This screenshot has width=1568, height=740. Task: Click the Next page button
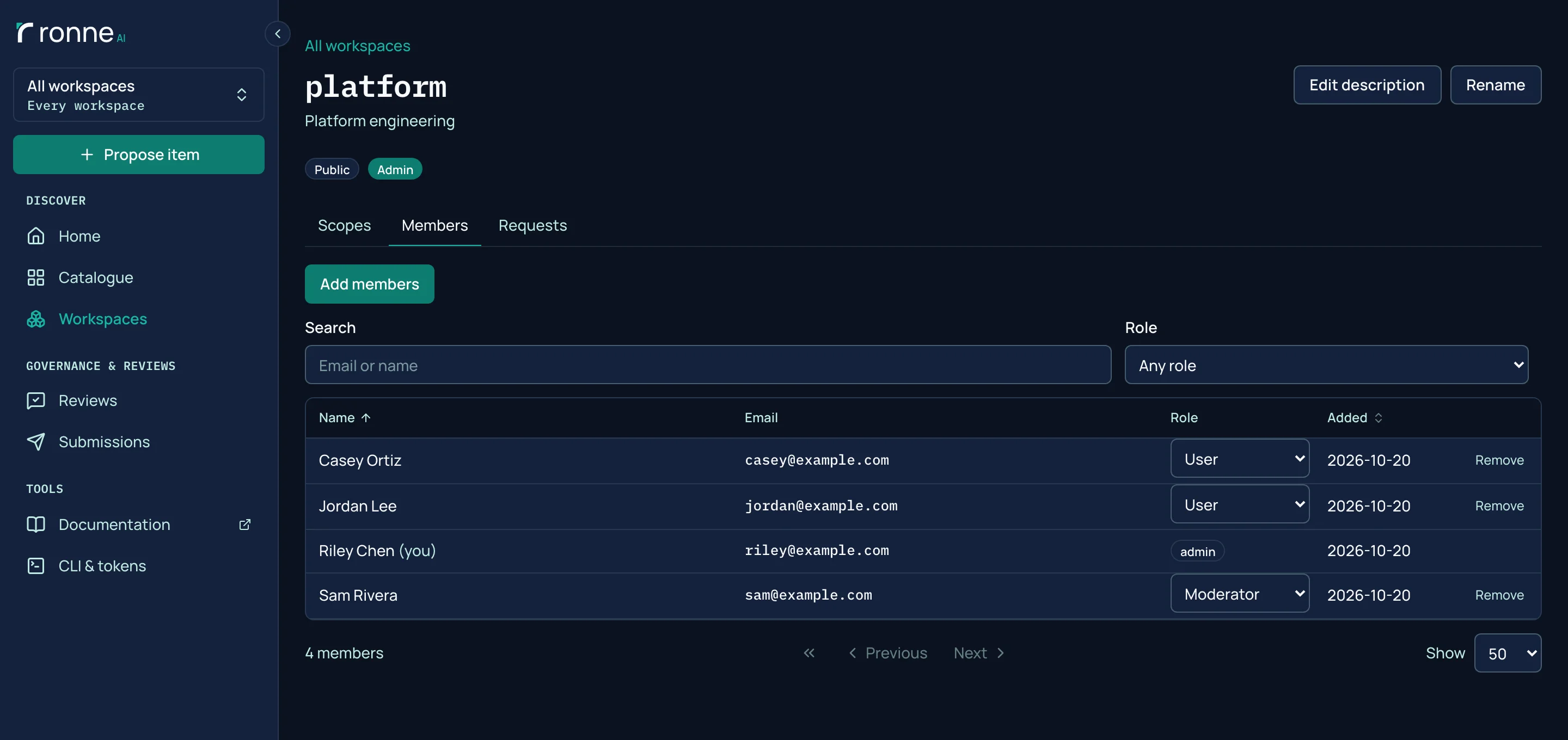(x=979, y=653)
